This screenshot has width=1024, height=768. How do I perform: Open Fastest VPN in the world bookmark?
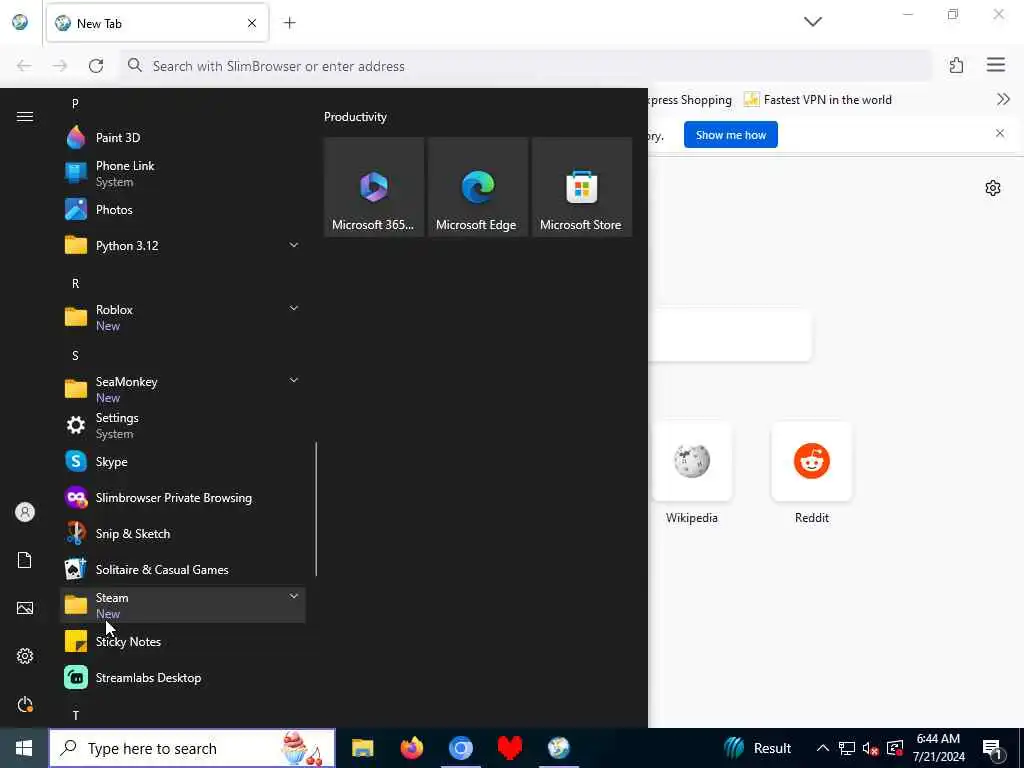(x=818, y=99)
